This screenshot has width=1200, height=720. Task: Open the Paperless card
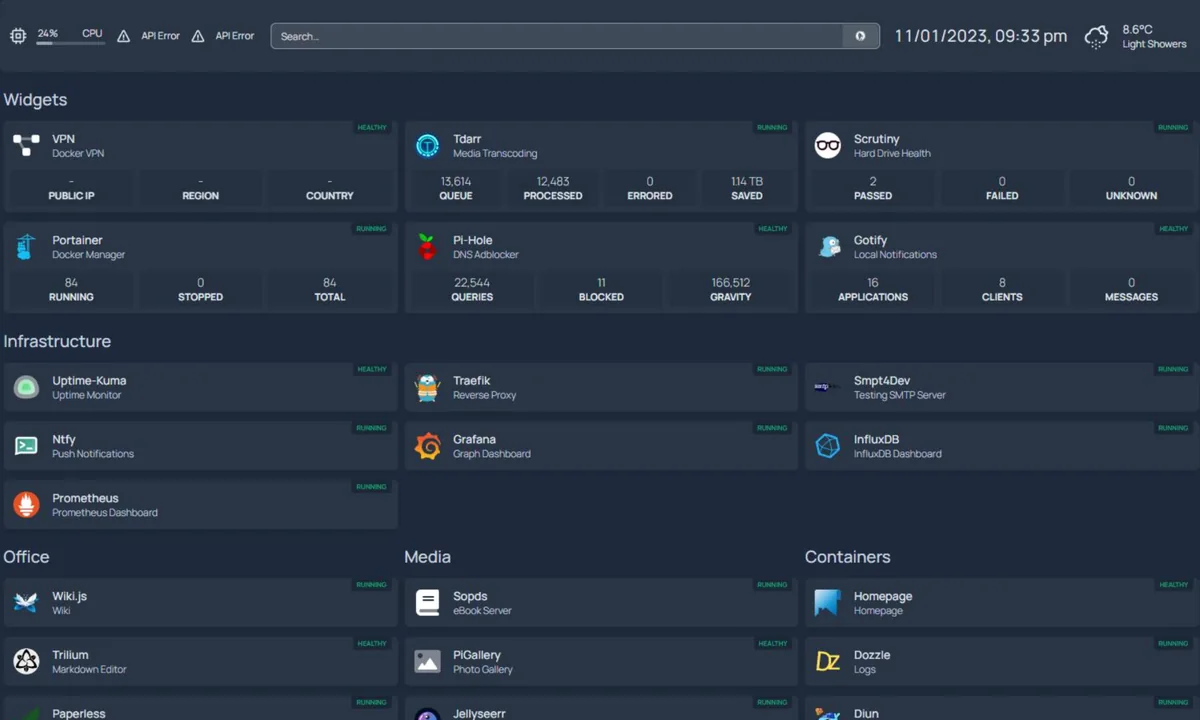coord(200,708)
